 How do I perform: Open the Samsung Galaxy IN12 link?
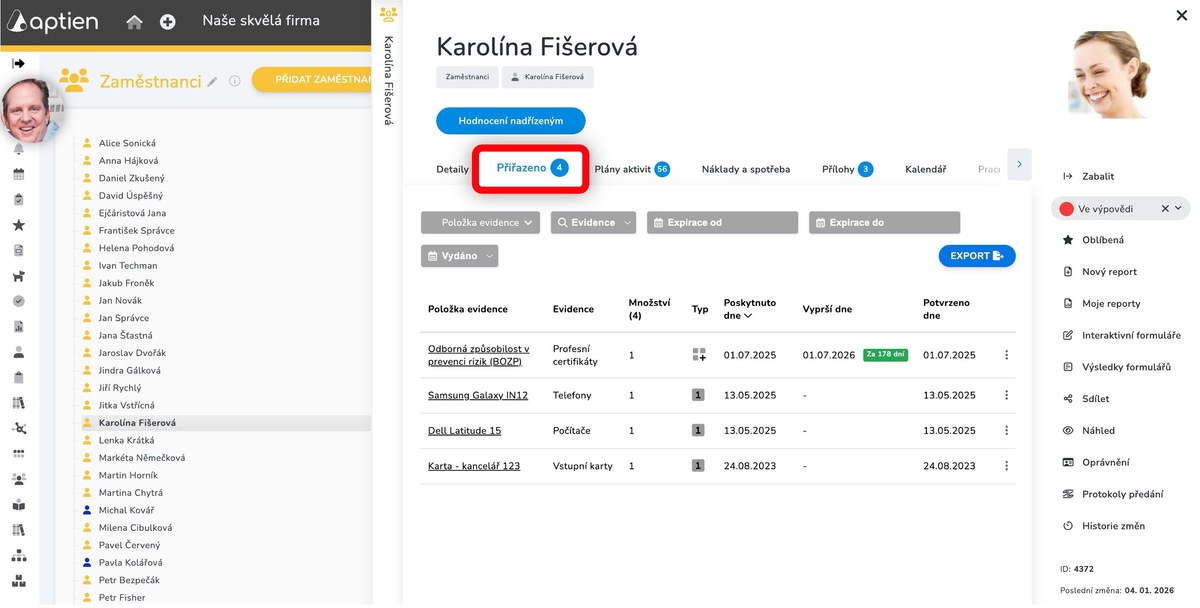click(477, 396)
